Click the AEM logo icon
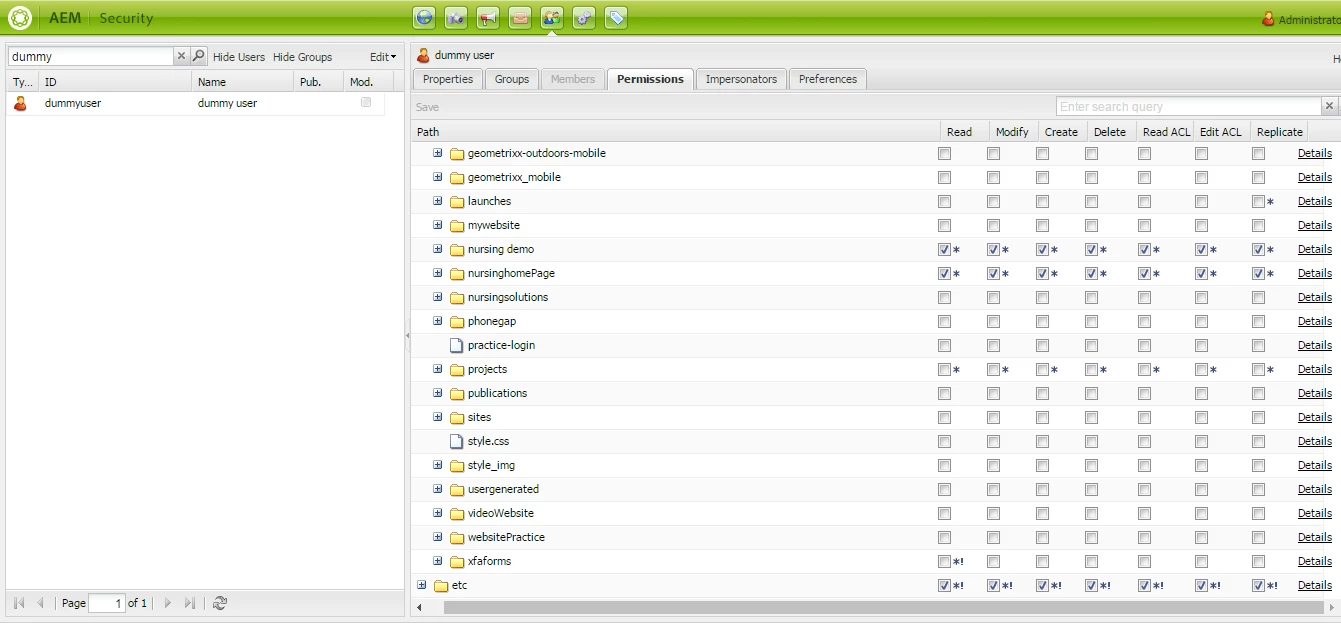 [20, 18]
